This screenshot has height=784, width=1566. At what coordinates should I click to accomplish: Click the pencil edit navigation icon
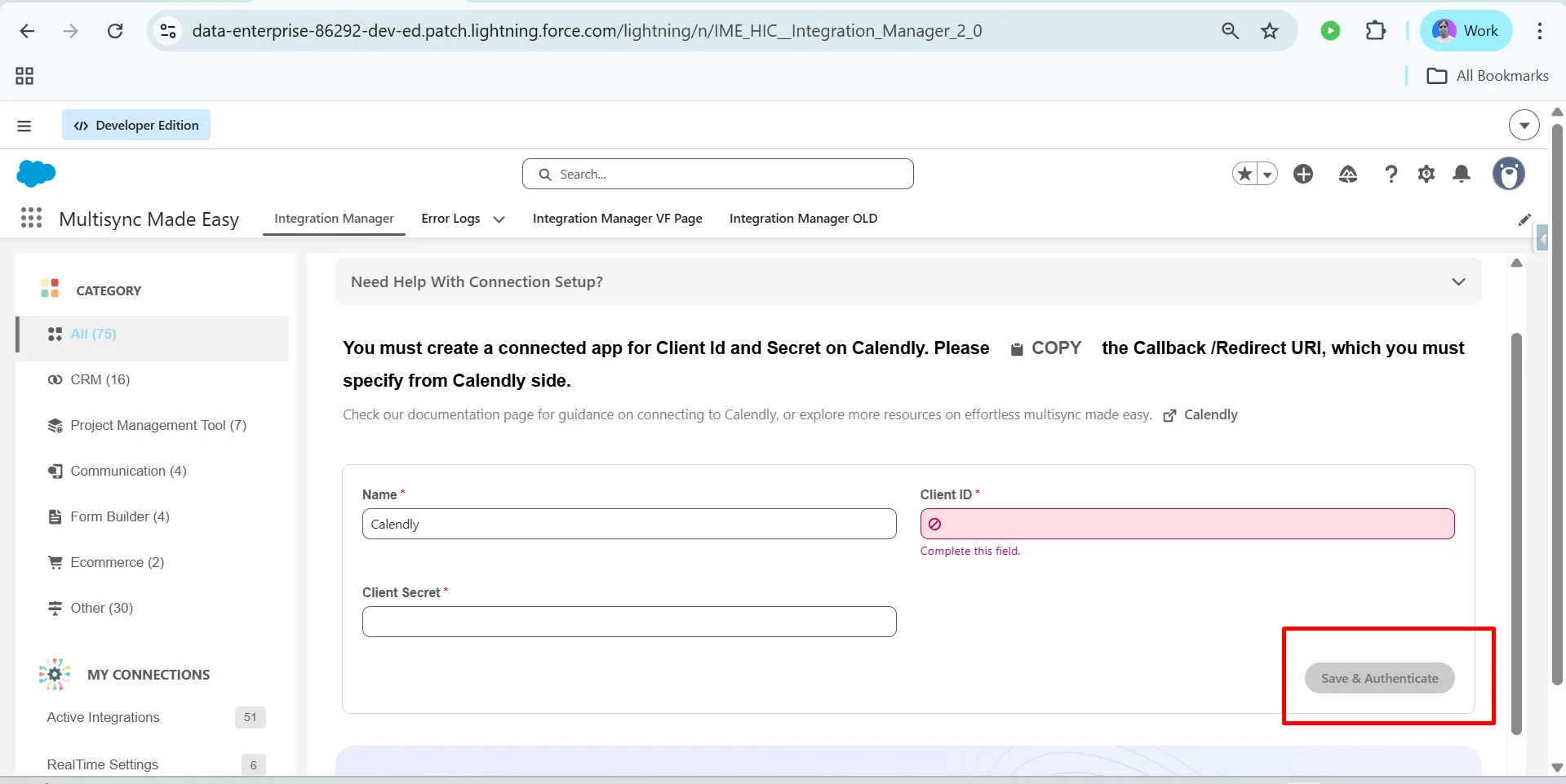pyautogui.click(x=1524, y=219)
